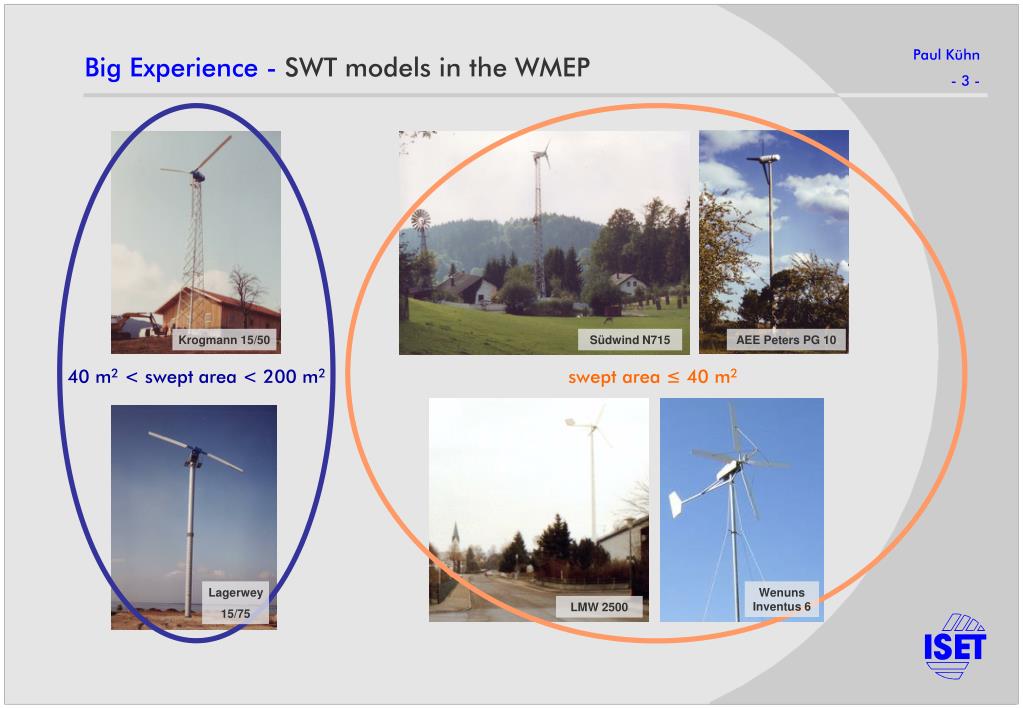Click the '40 m² < swept area < 200 m²' text
Viewport: 1023px width, 708px height.
pyautogui.click(x=196, y=377)
